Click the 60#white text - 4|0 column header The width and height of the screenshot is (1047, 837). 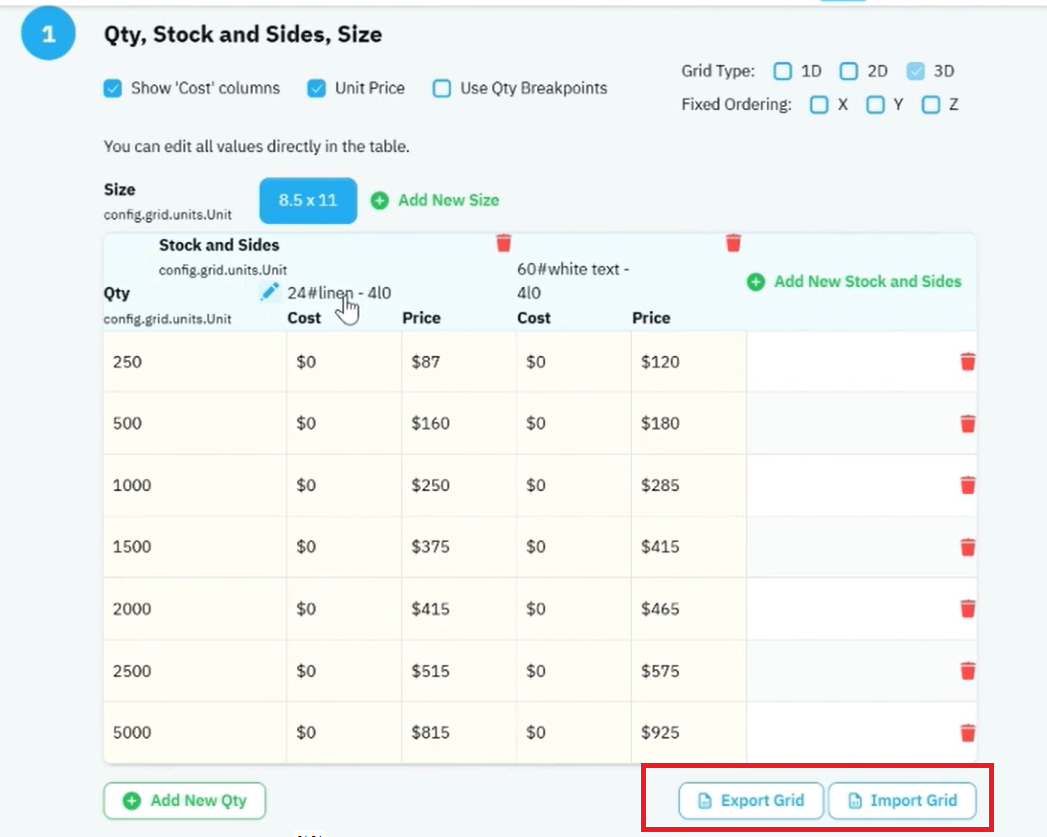pyautogui.click(x=573, y=281)
